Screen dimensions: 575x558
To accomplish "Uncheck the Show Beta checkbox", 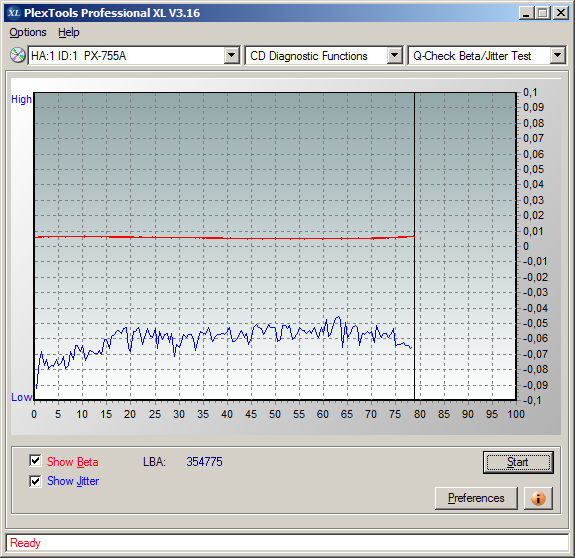I will (x=35, y=461).
